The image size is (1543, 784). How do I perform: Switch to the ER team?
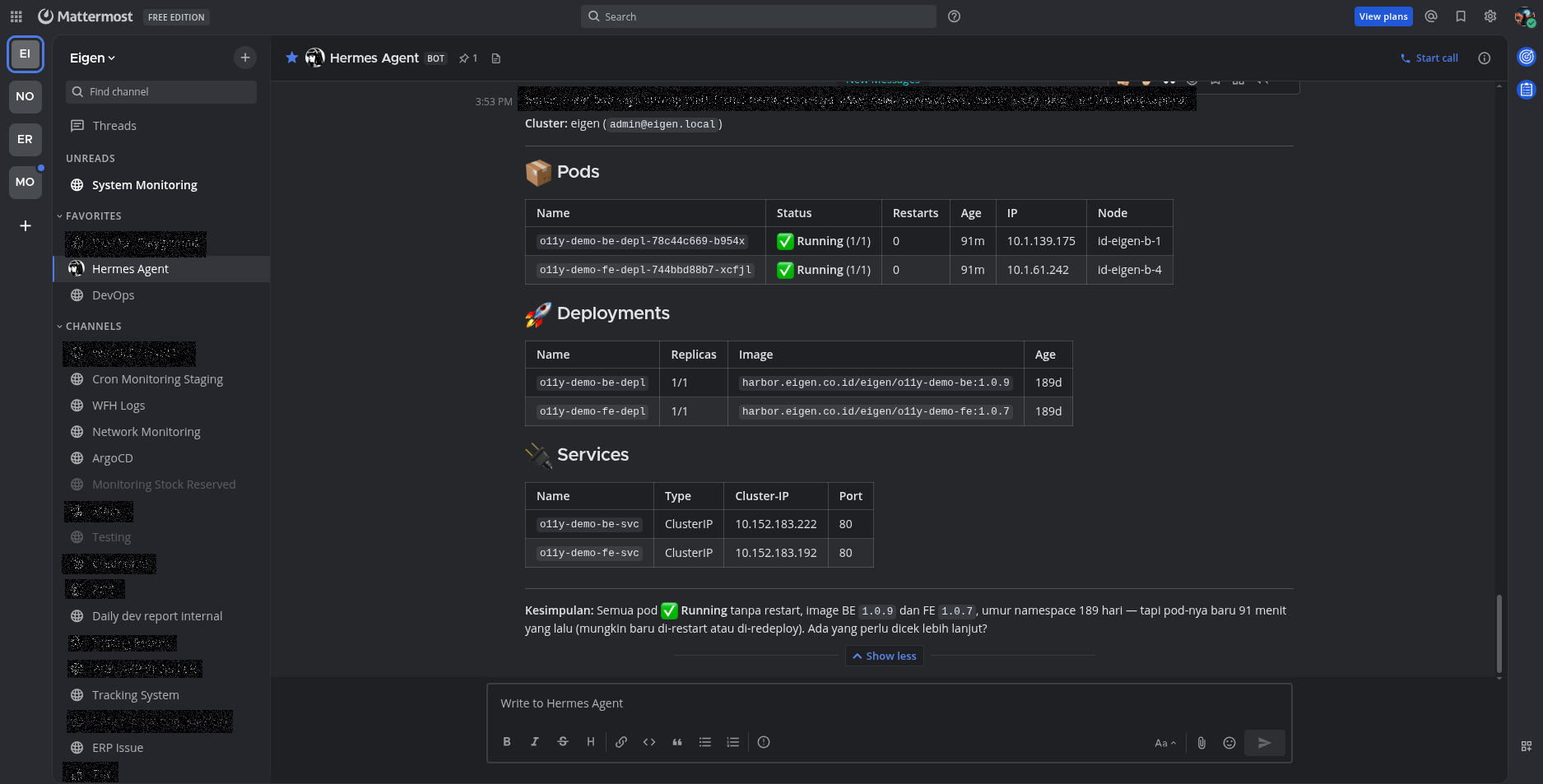26,140
